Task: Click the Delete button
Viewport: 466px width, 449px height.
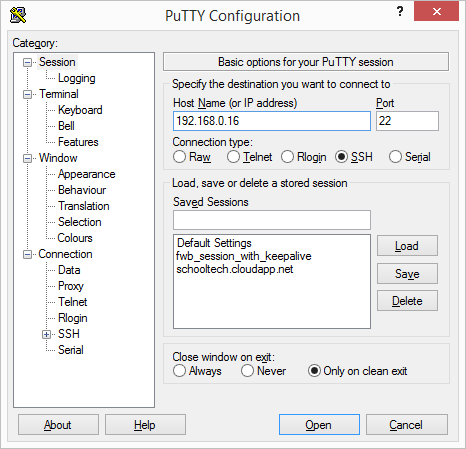Action: click(x=407, y=301)
